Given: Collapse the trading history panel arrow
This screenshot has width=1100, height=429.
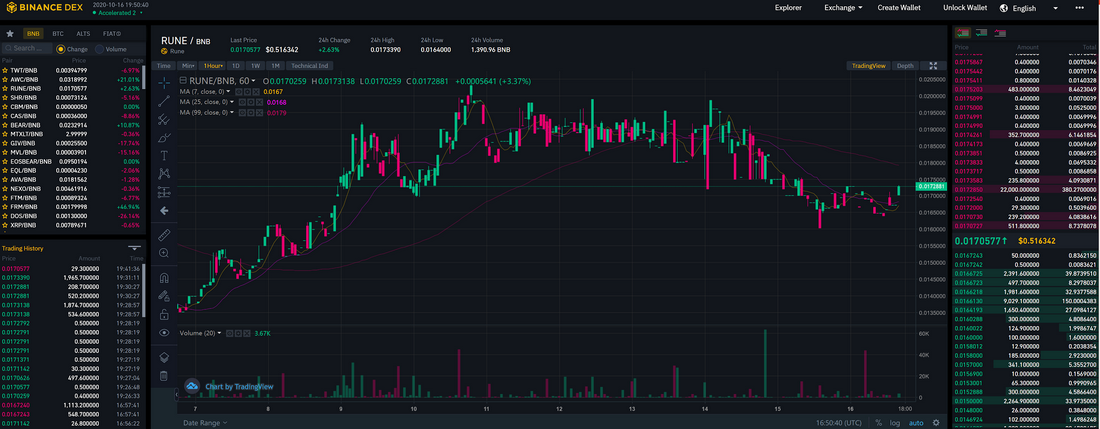Looking at the screenshot, I should [x=135, y=248].
